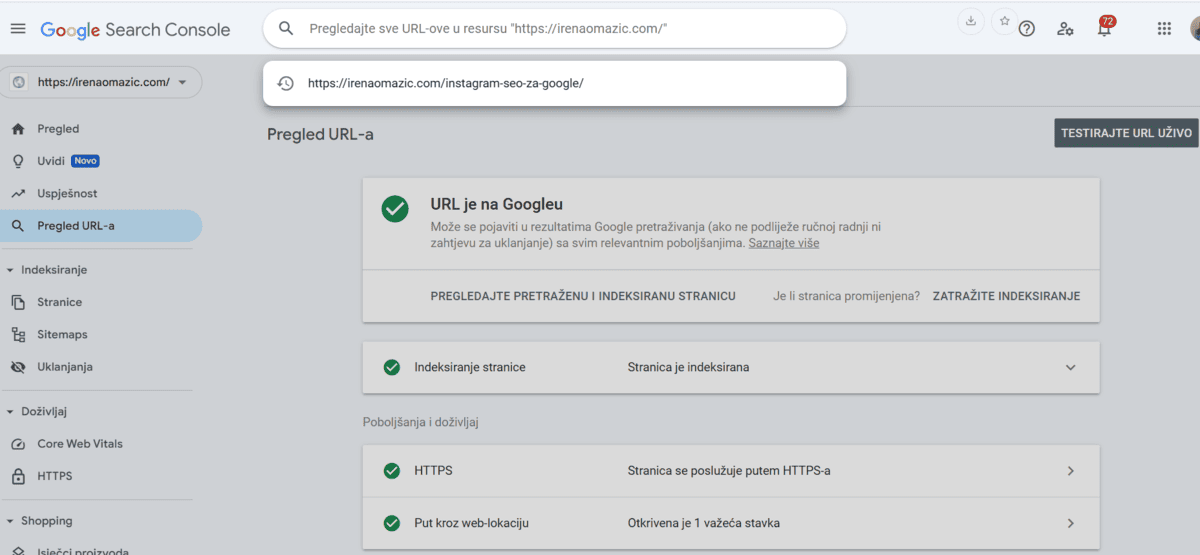Image resolution: width=1200 pixels, height=555 pixels.
Task: Select Sitemaps in the sidebar
Action: (x=62, y=335)
